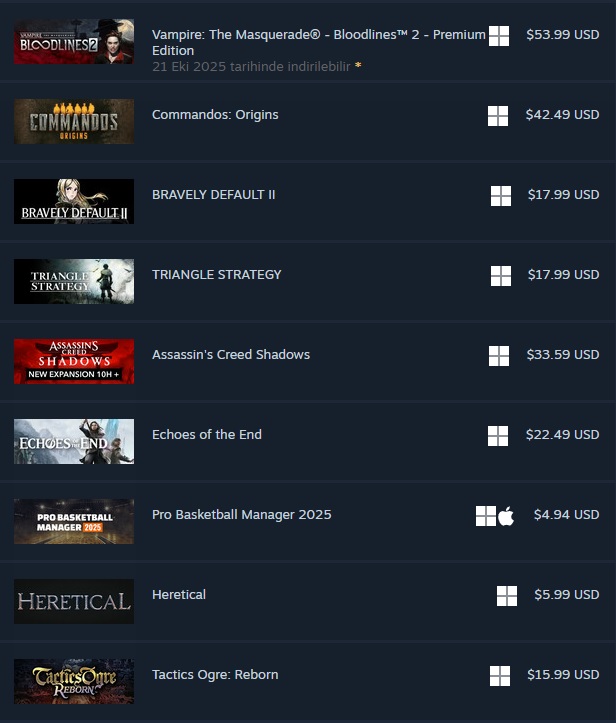616x723 pixels.
Task: Open the Commandos Origins cover image
Action: tap(74, 121)
